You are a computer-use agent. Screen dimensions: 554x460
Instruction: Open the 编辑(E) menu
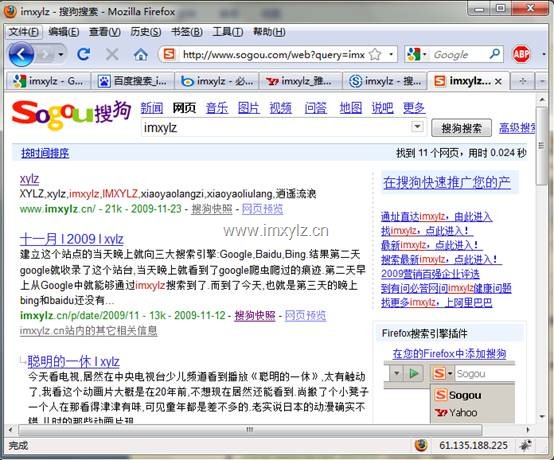[64, 32]
